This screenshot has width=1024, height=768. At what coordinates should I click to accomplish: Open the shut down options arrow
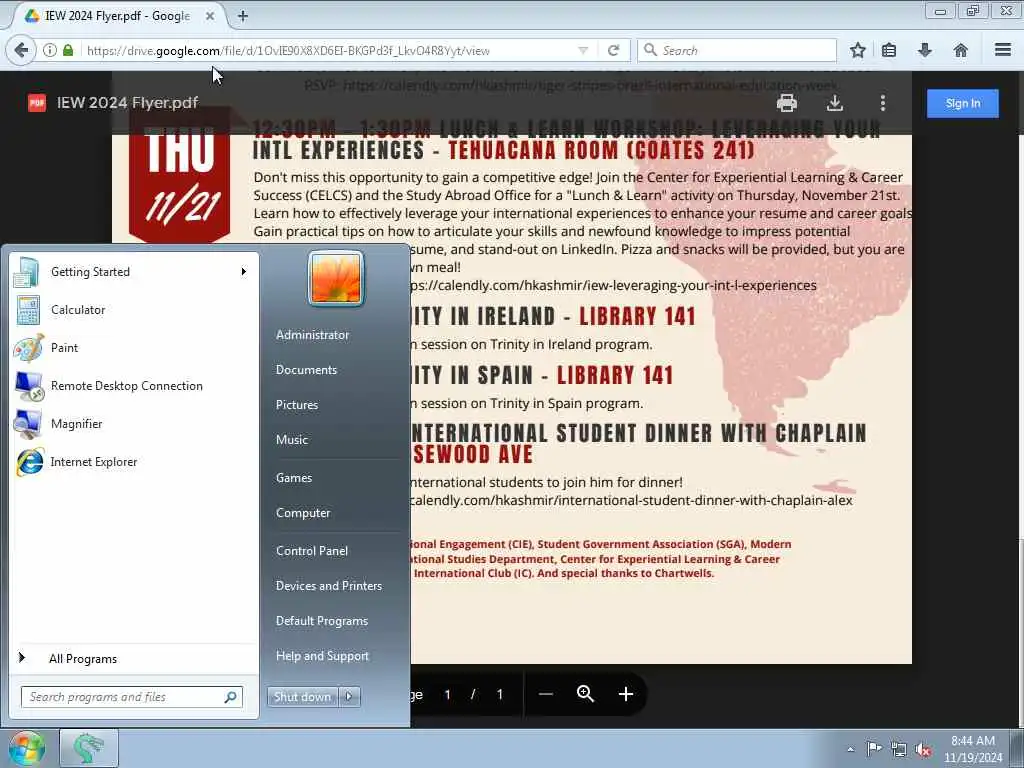pos(349,697)
